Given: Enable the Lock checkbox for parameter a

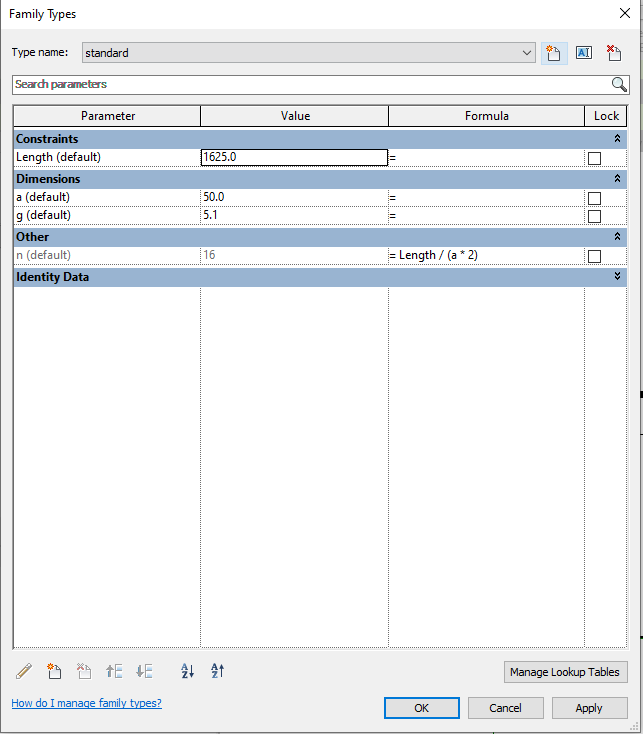Looking at the screenshot, I should pos(594,198).
